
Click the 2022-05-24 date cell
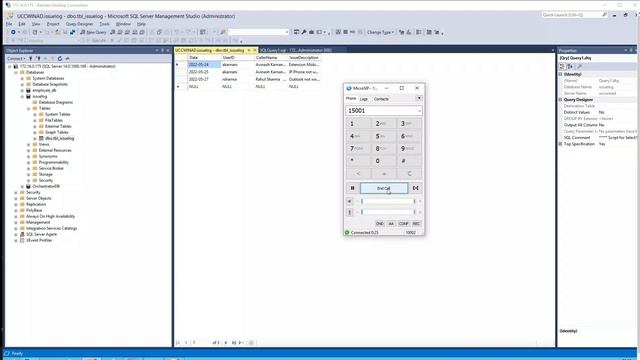coord(204,64)
